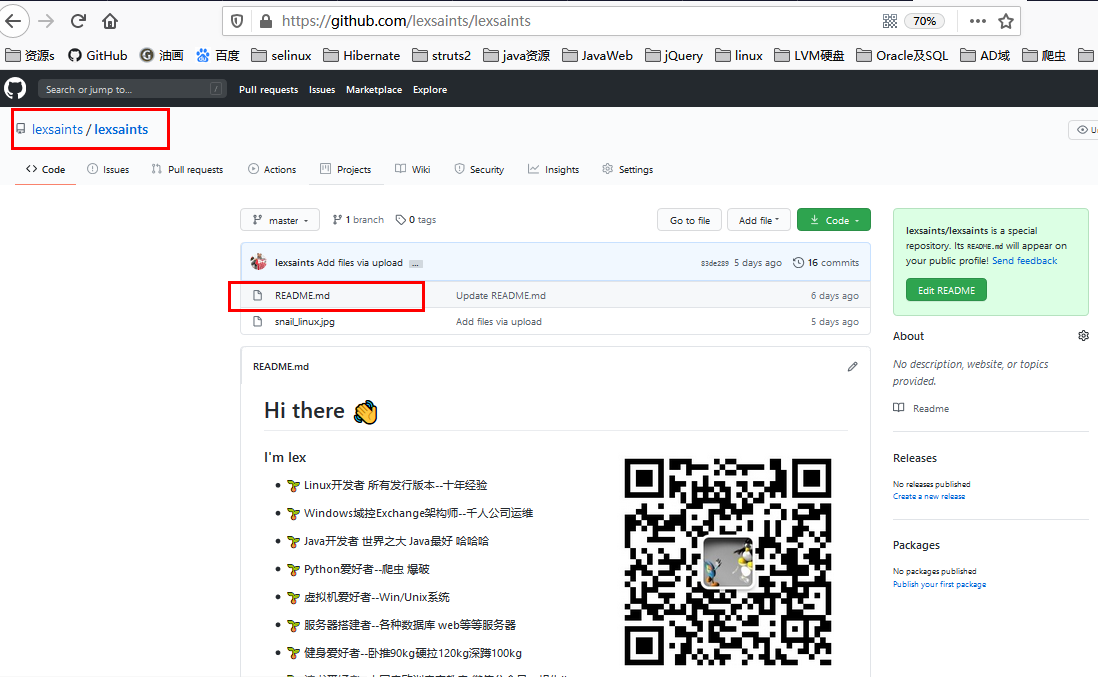Open the Hibernate bookmark folder
1098x677 pixels.
(x=362, y=55)
